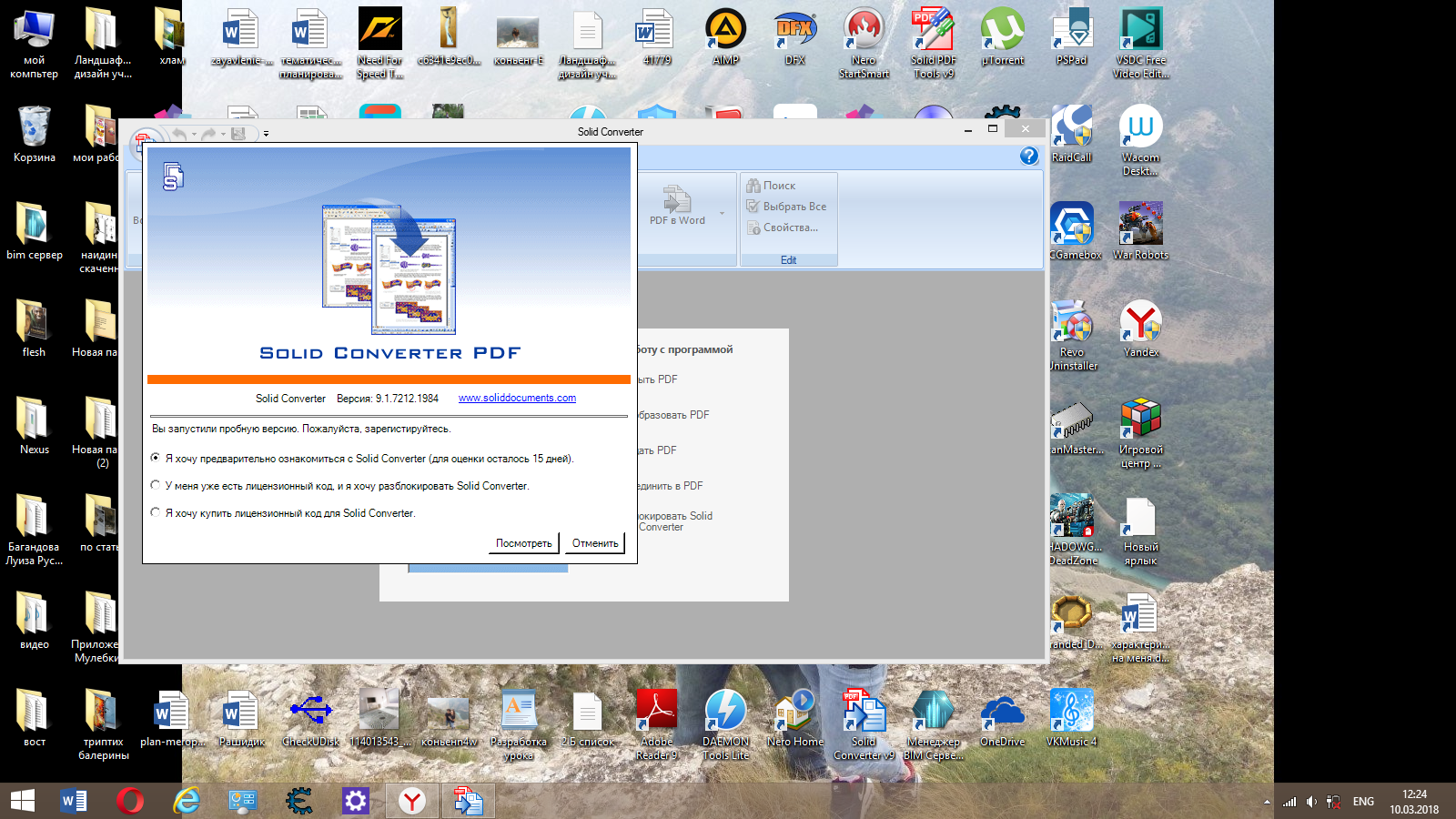Open the flesh folder on desktop

pos(35,329)
